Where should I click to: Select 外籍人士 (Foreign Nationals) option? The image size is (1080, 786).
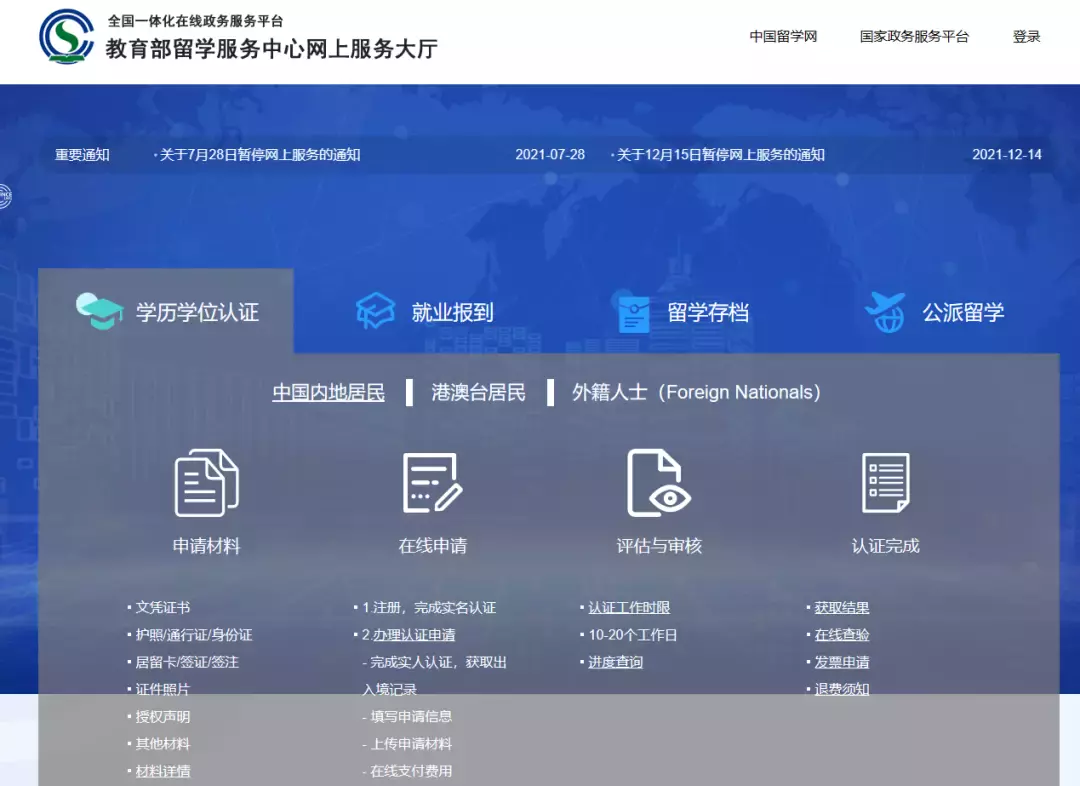tap(696, 392)
